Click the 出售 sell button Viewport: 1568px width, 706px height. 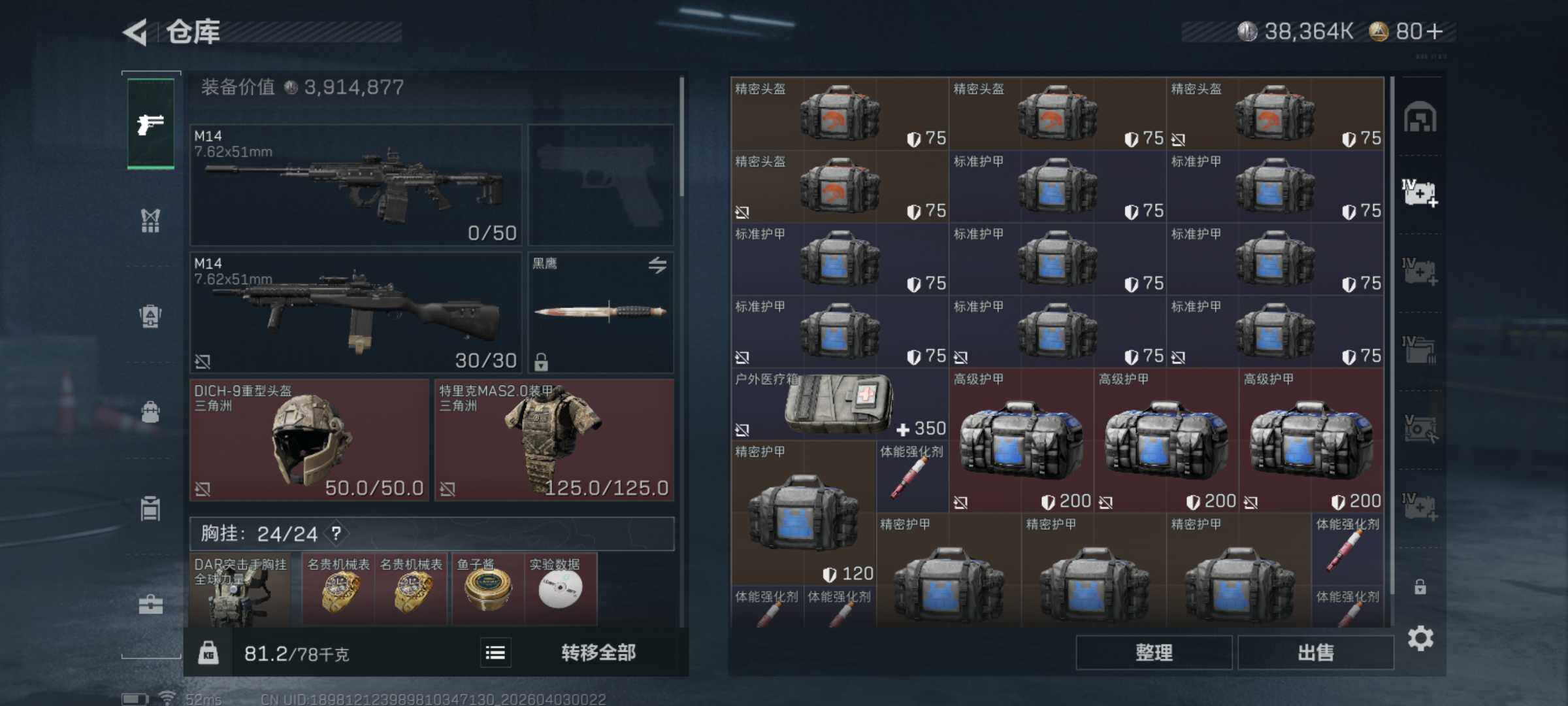click(x=1316, y=652)
